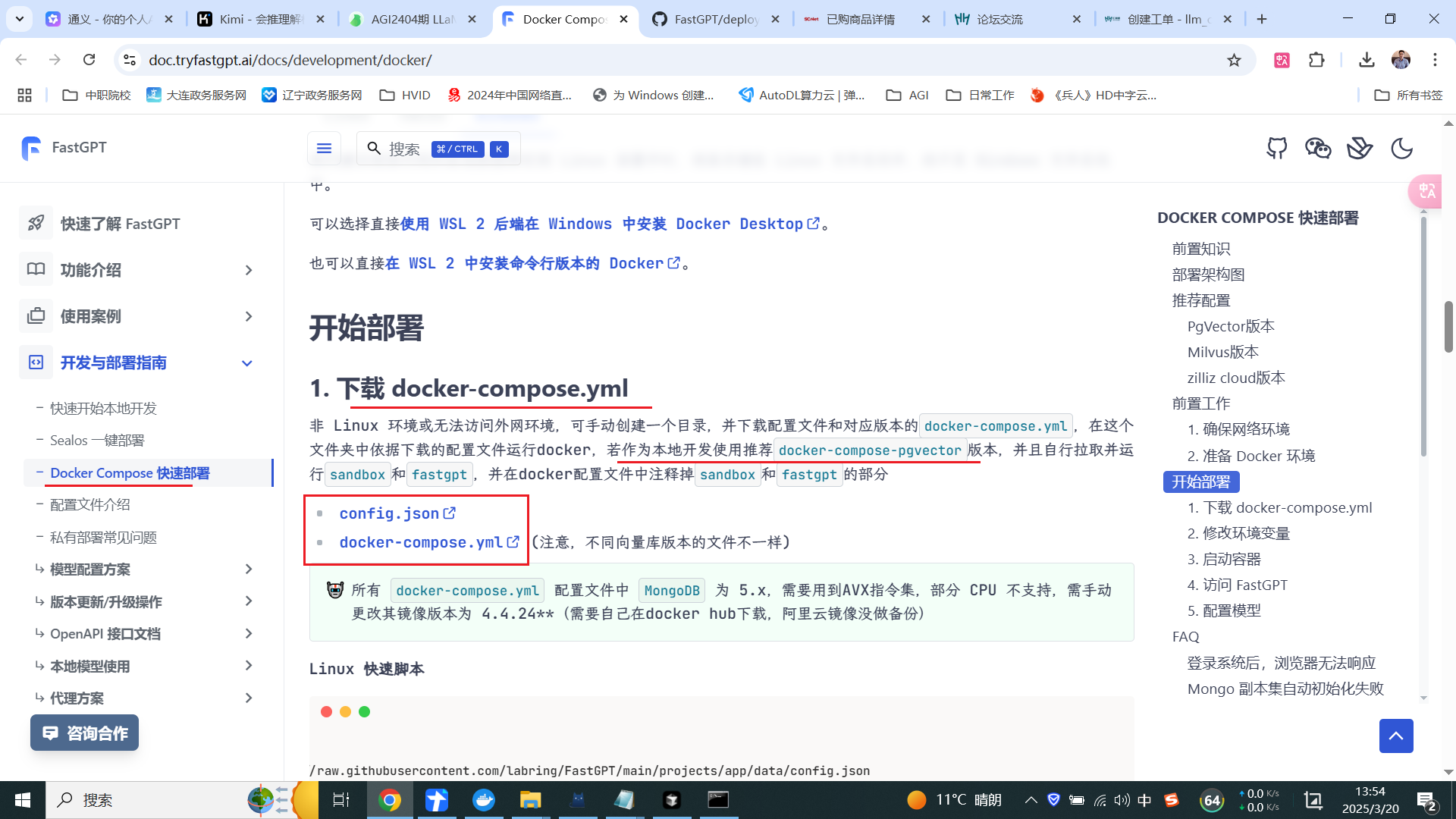
Task: Click the scroll-to-top arrow button
Action: (1395, 736)
